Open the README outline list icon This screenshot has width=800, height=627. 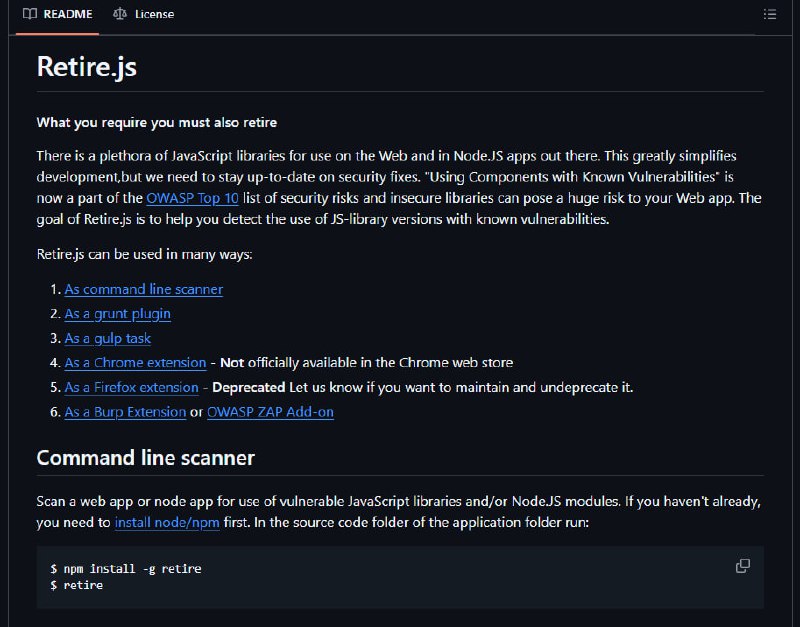[769, 14]
